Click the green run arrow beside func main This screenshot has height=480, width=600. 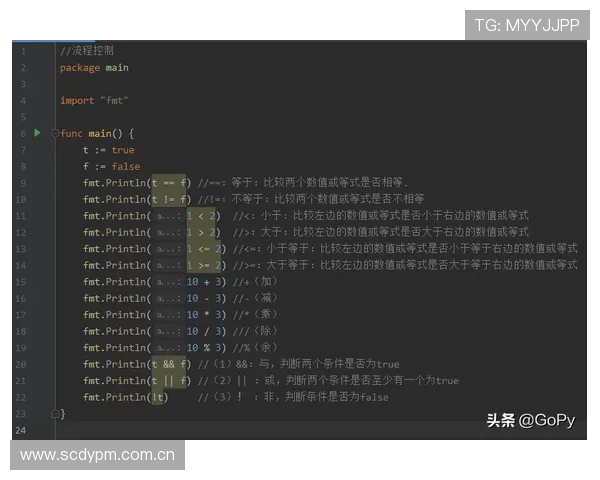(x=38, y=133)
